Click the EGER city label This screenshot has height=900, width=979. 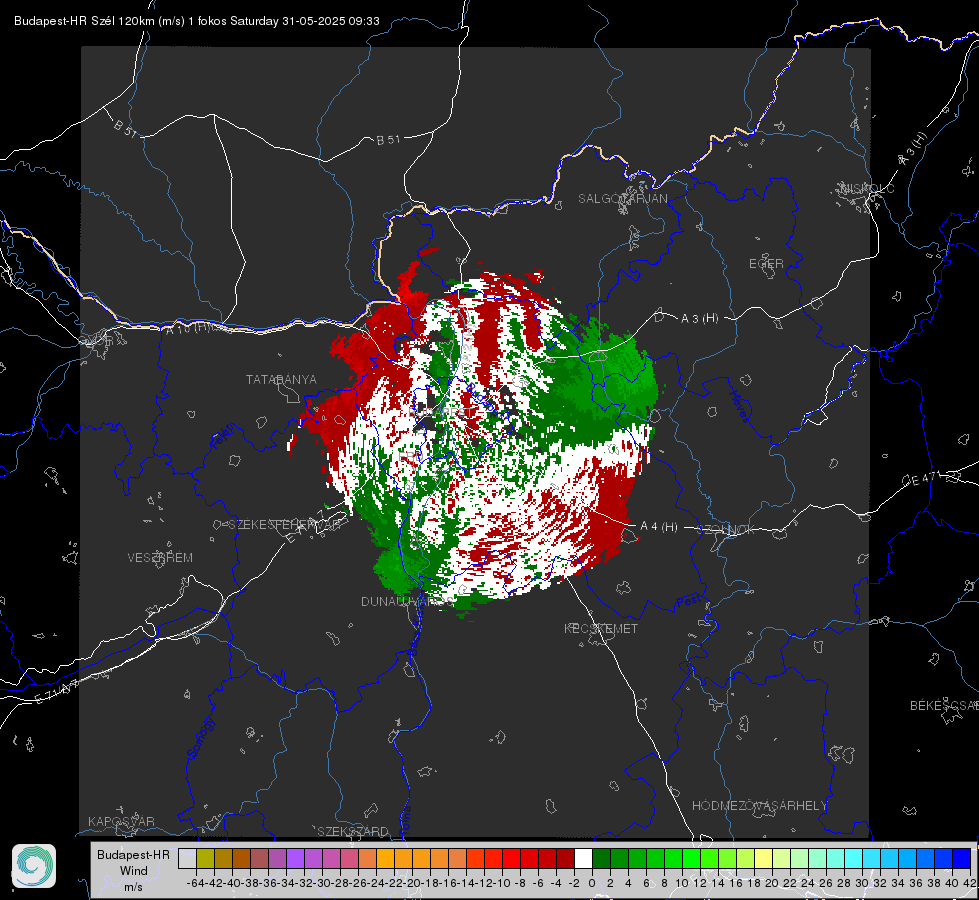point(766,264)
